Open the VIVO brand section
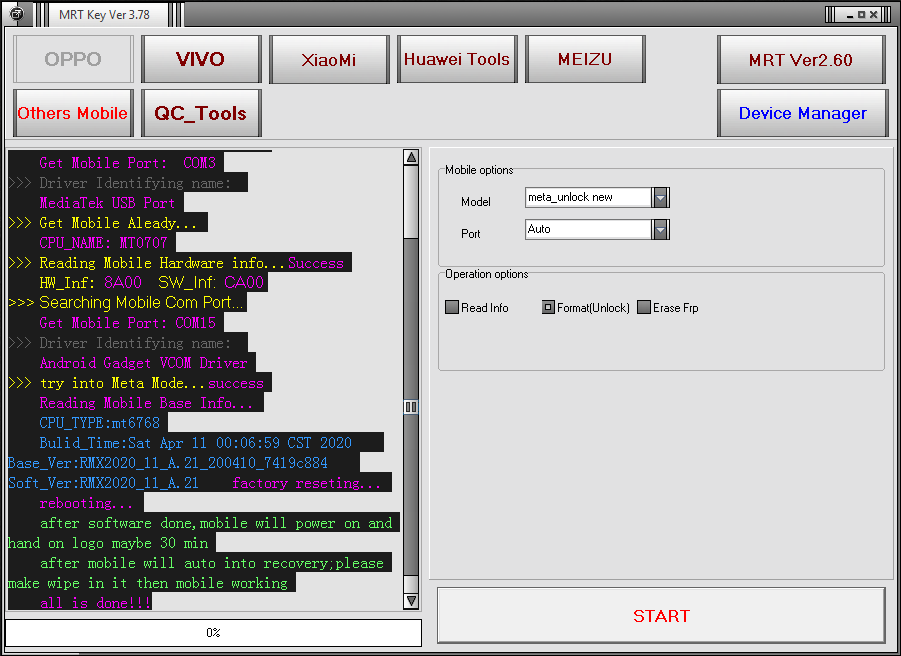The height and width of the screenshot is (656, 901). (201, 59)
